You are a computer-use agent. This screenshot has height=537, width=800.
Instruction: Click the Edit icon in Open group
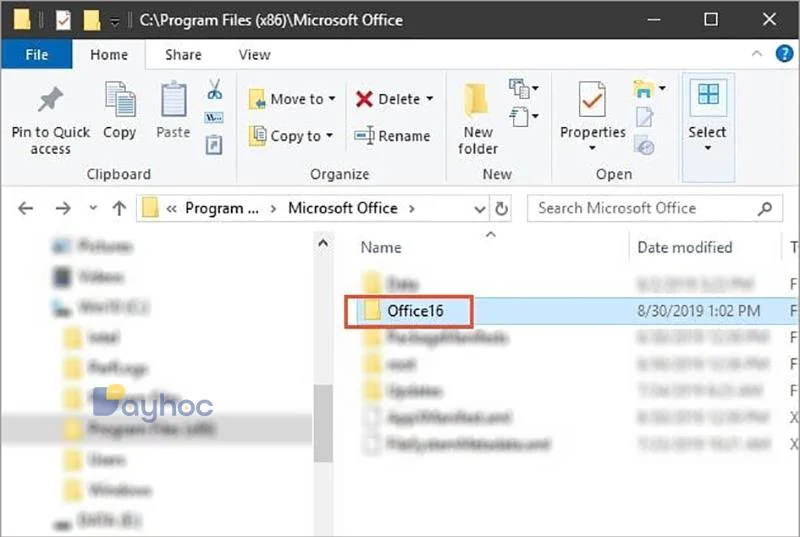(x=644, y=117)
